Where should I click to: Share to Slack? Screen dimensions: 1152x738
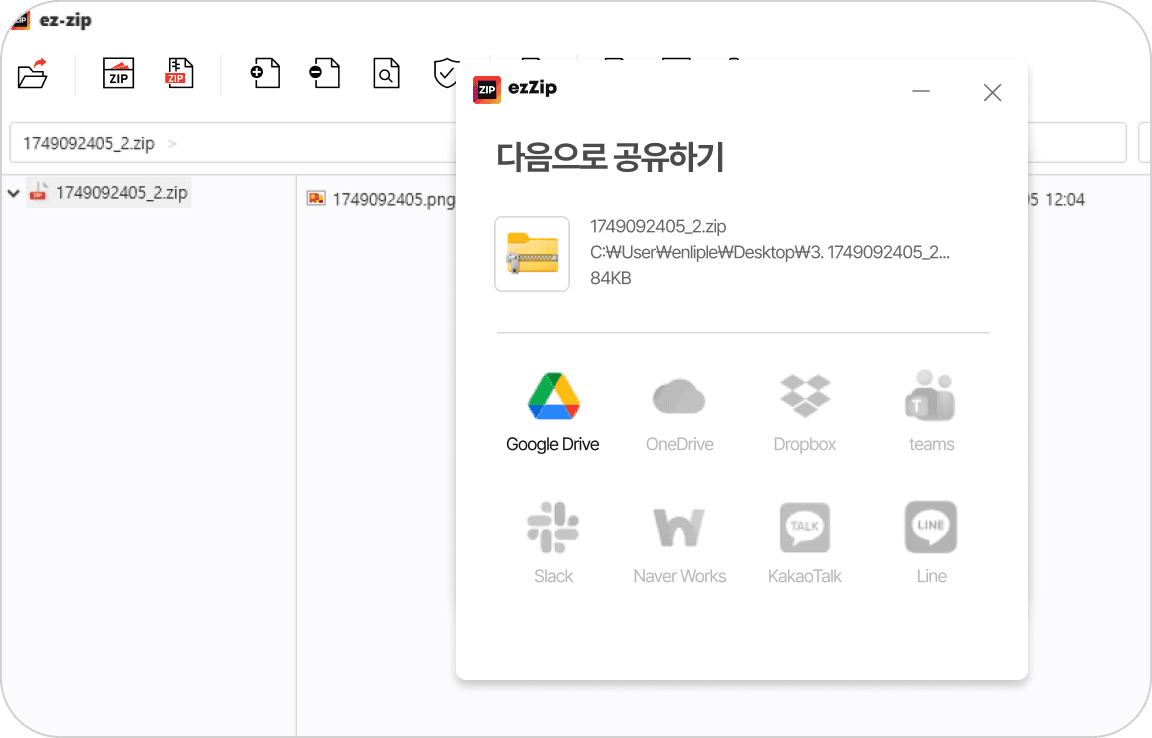(x=553, y=543)
